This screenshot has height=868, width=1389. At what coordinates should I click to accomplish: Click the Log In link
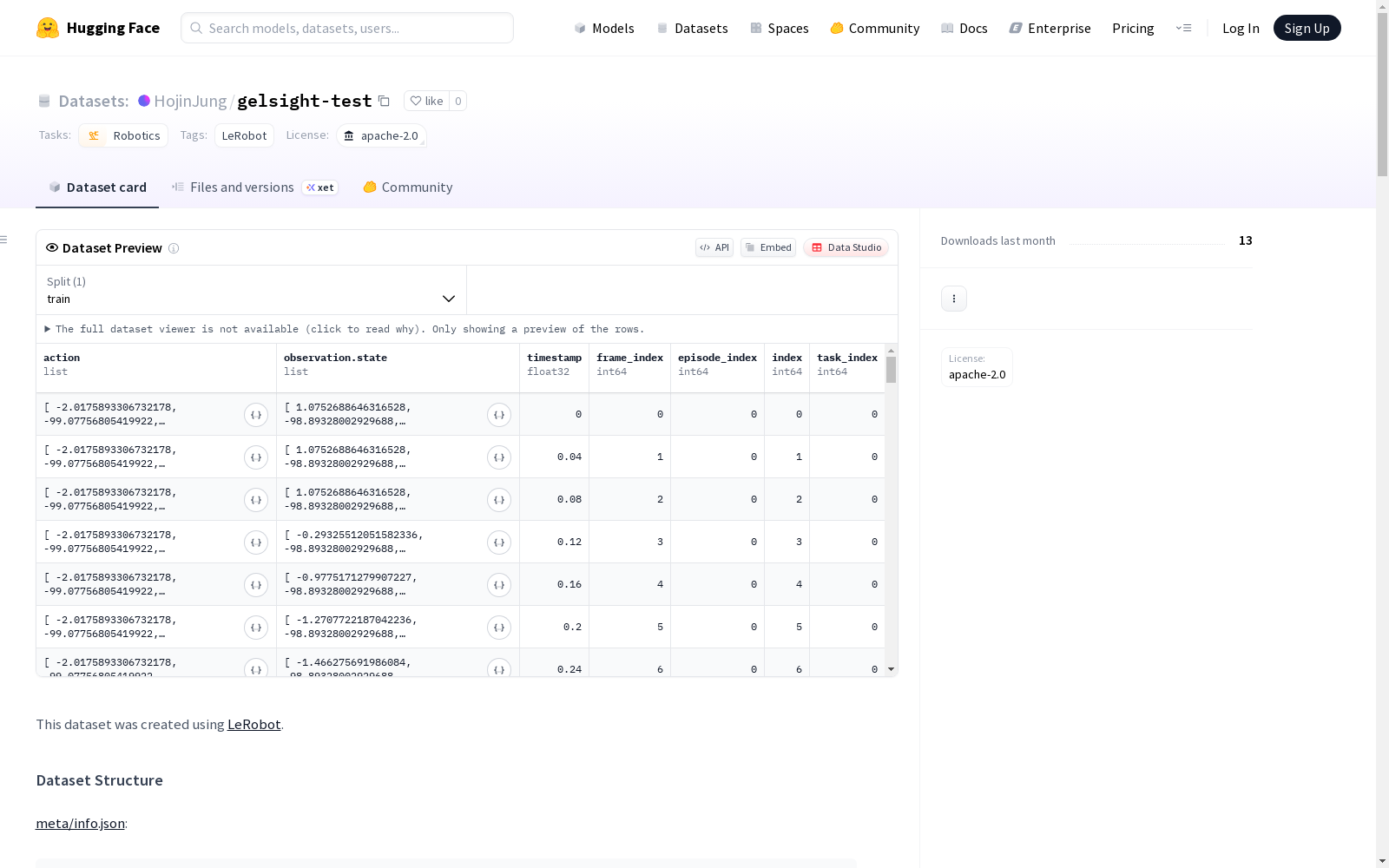click(1241, 28)
